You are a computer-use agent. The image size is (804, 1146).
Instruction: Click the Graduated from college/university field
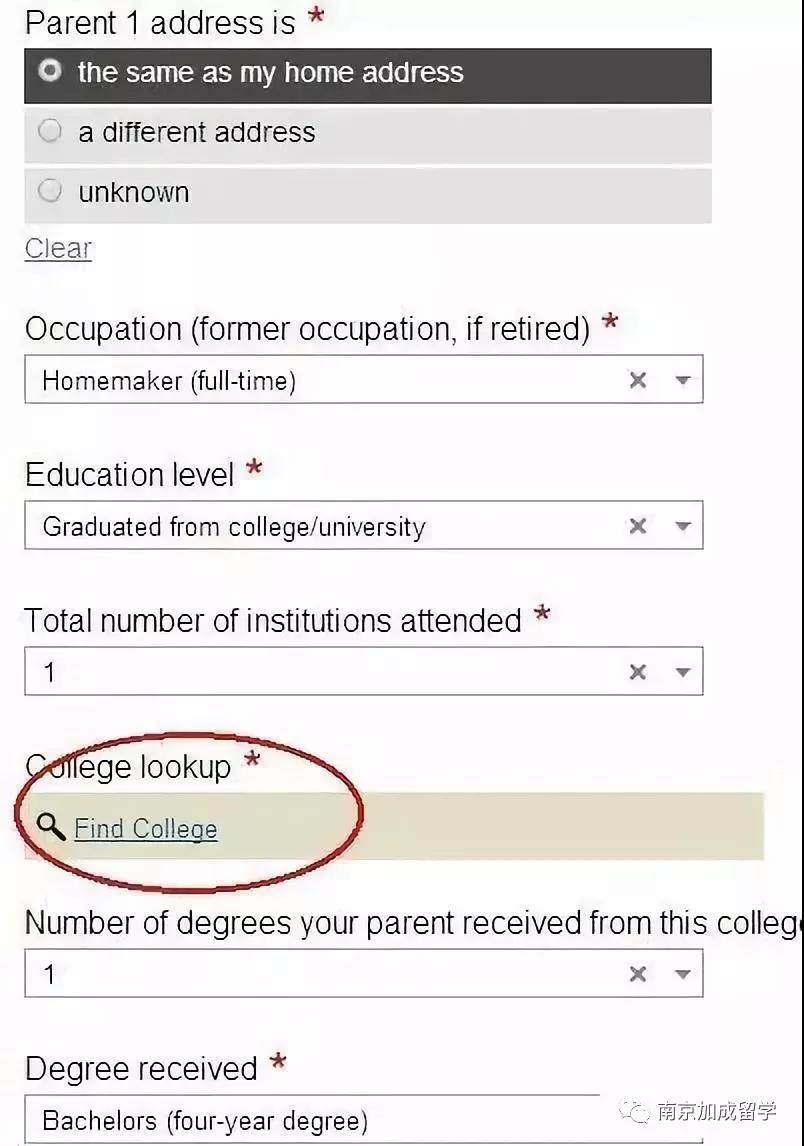[364, 525]
